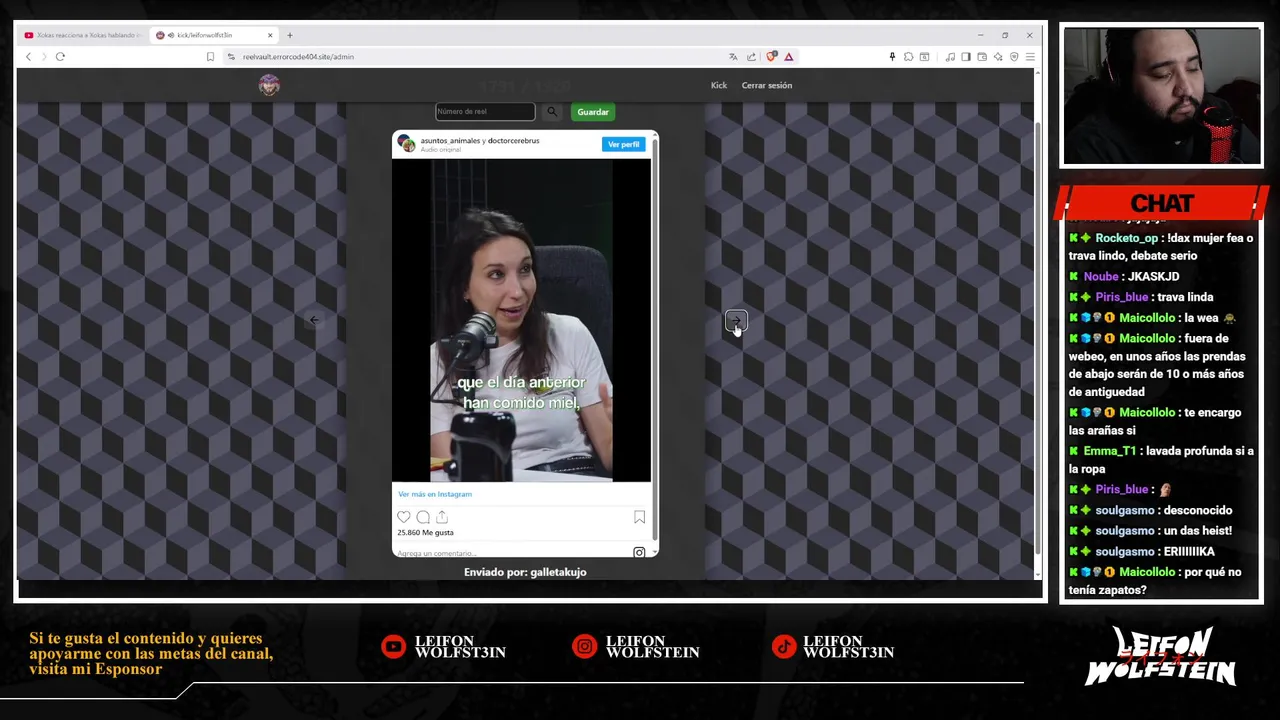The image size is (1280, 720).
Task: Open media control music note icon
Action: (x=950, y=57)
